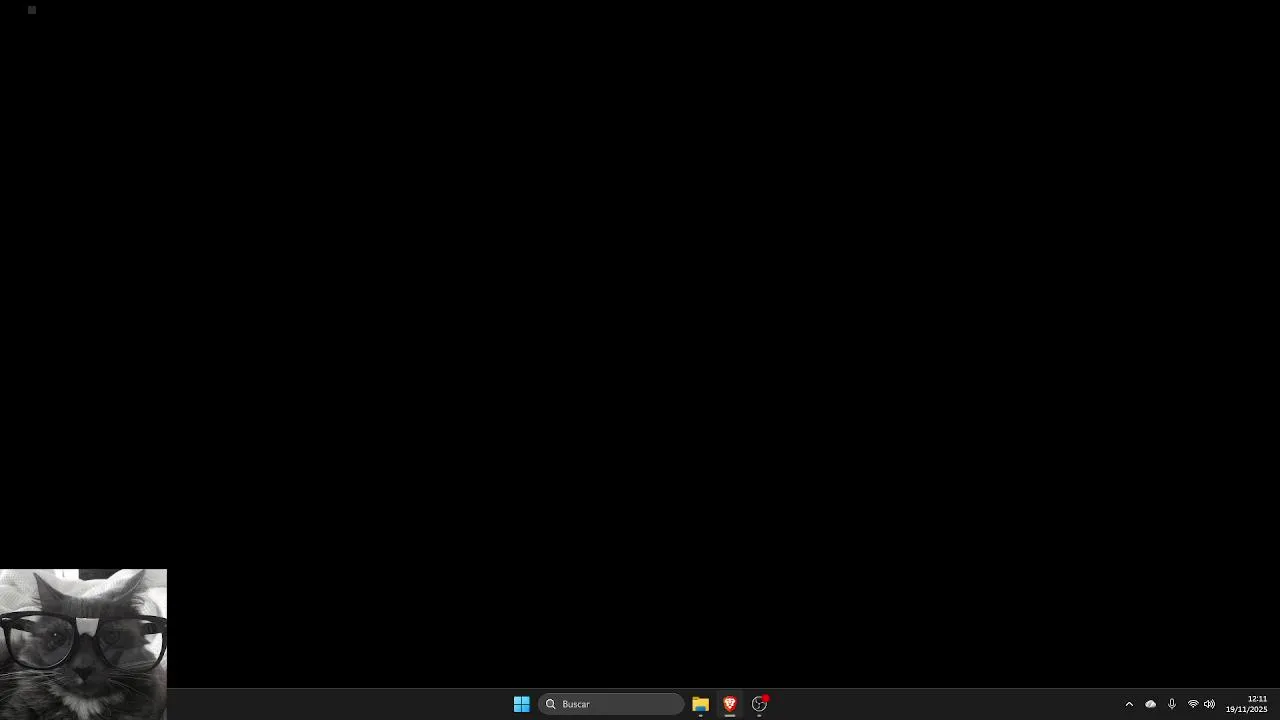Open the Wi-Fi network icon

(1192, 704)
